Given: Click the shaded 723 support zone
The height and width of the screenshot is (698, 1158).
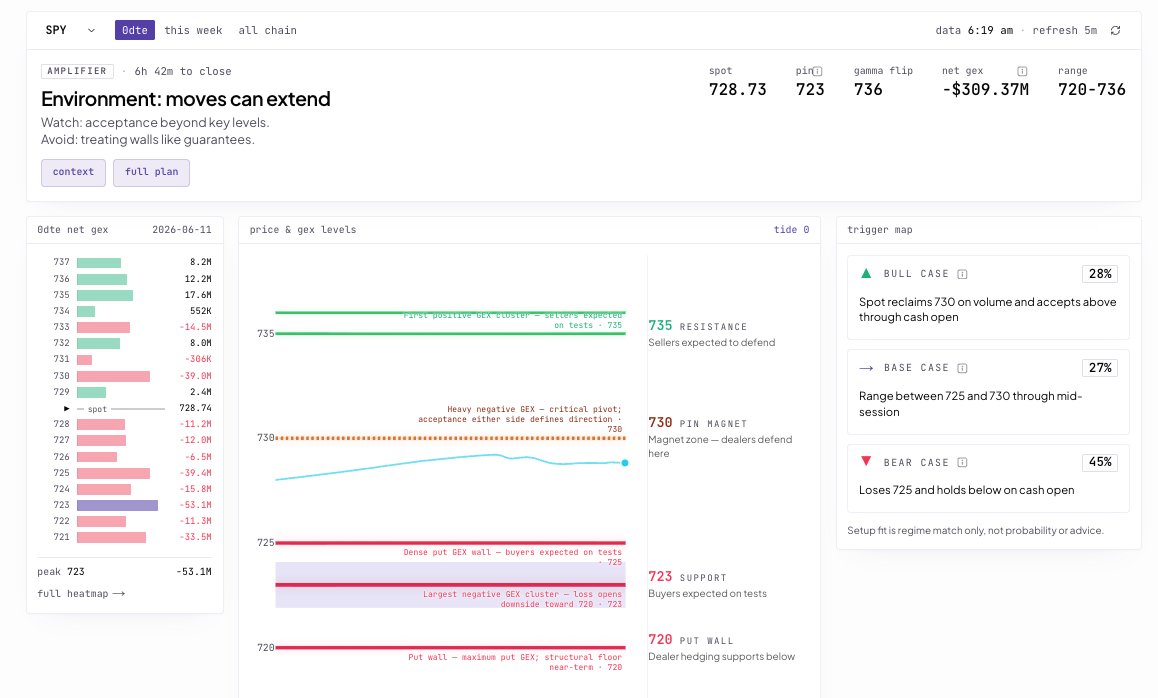Looking at the screenshot, I should tap(450, 585).
